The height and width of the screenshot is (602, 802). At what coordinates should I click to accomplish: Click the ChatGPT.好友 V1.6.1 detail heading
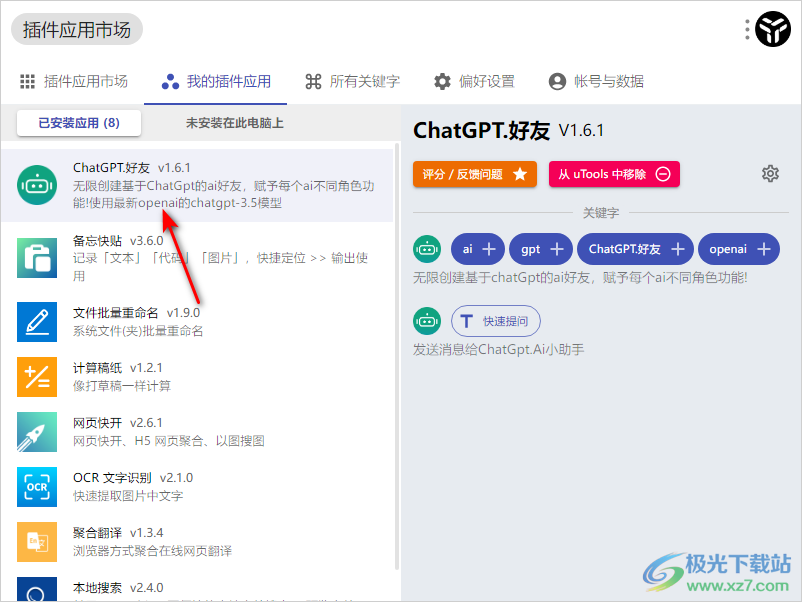508,130
